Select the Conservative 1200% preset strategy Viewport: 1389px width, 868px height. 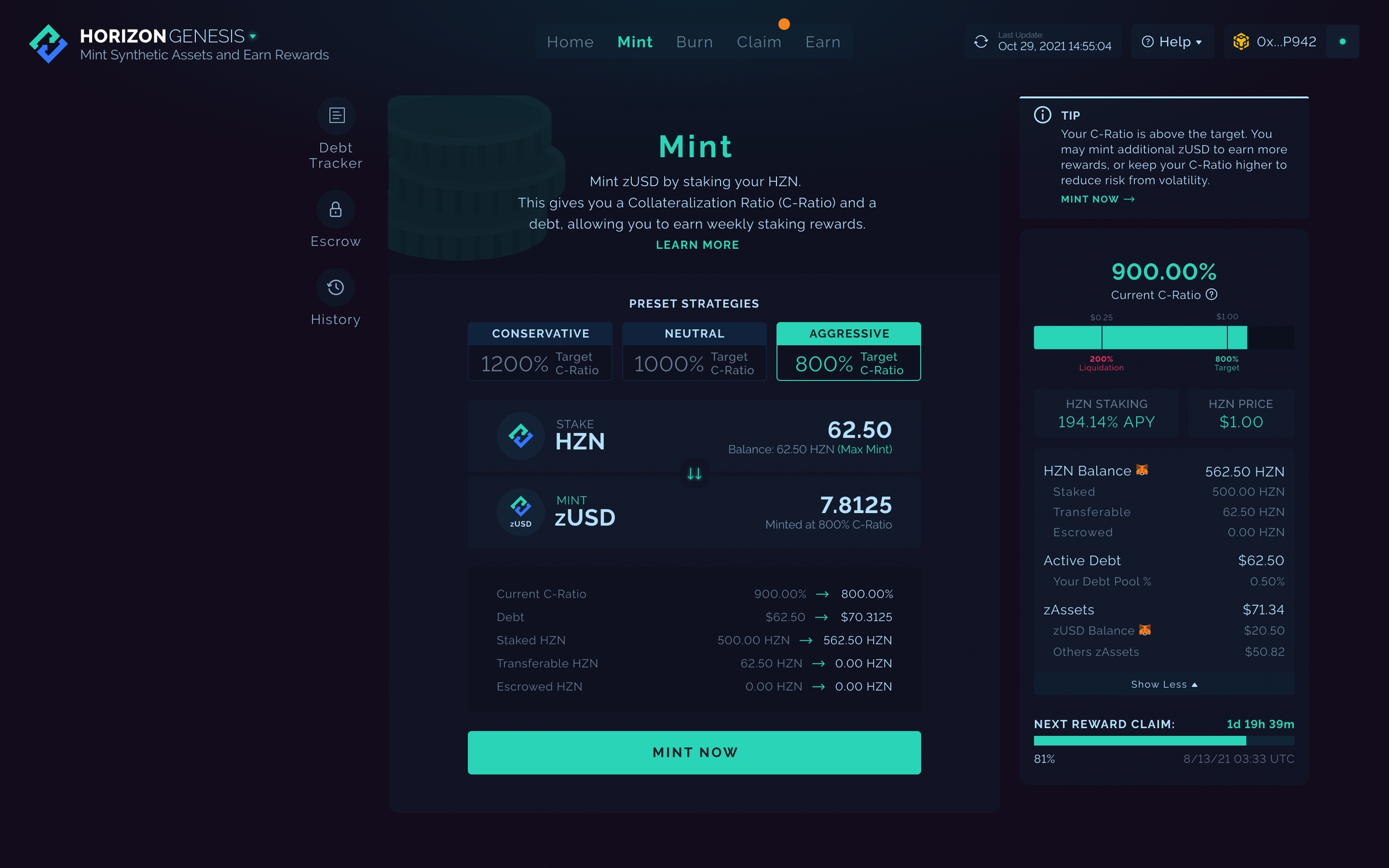540,351
